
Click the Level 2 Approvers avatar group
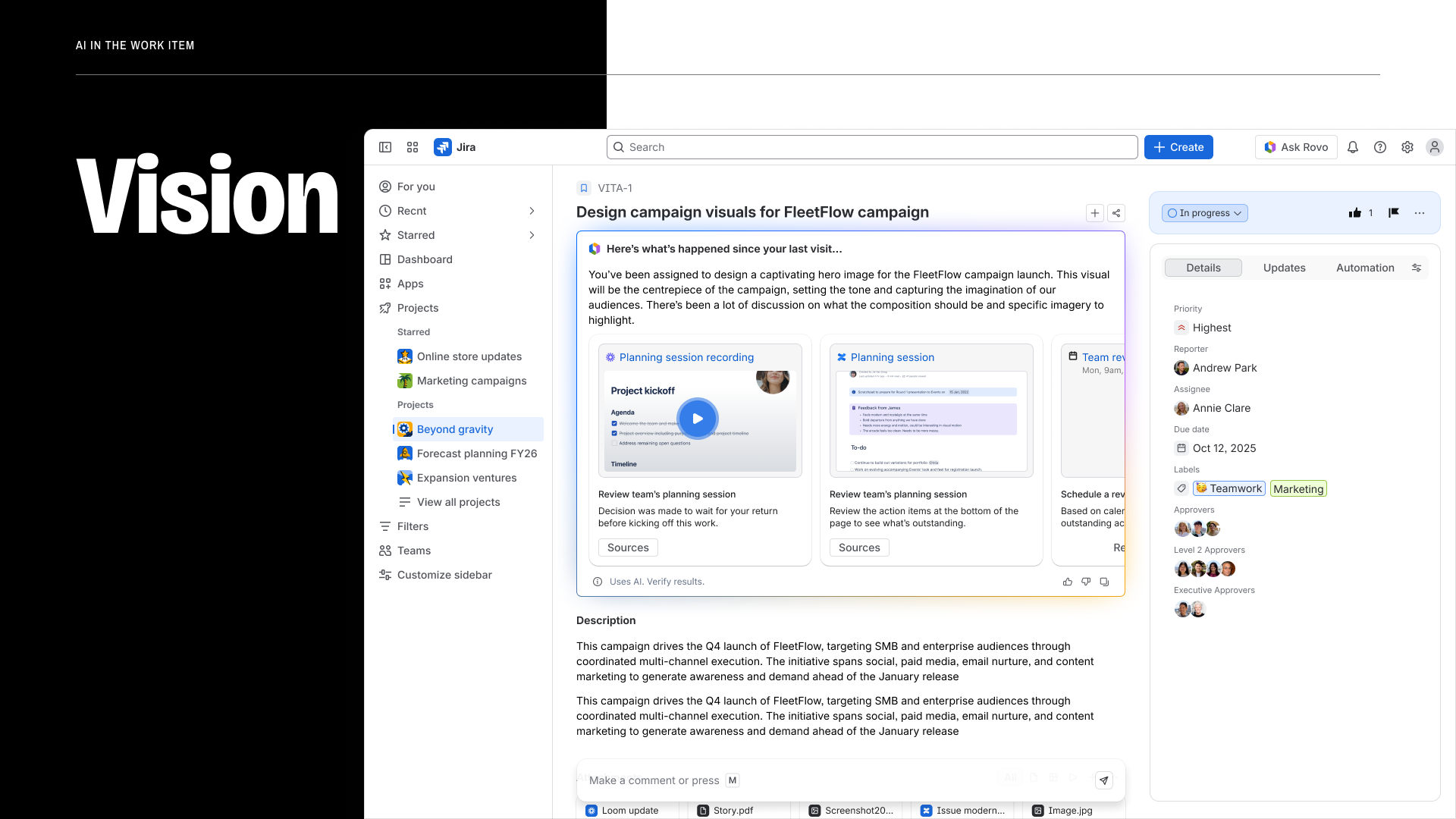1205,569
